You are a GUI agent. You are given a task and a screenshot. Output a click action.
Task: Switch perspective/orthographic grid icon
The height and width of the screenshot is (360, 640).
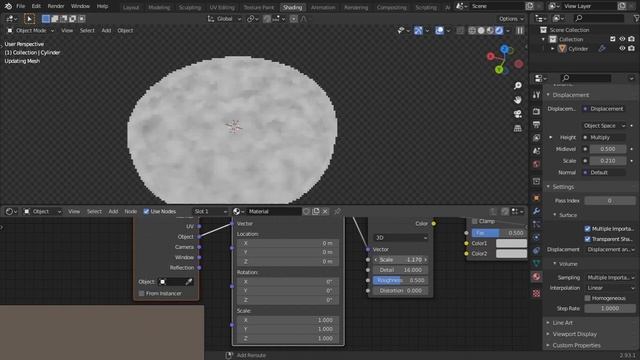[x=518, y=128]
